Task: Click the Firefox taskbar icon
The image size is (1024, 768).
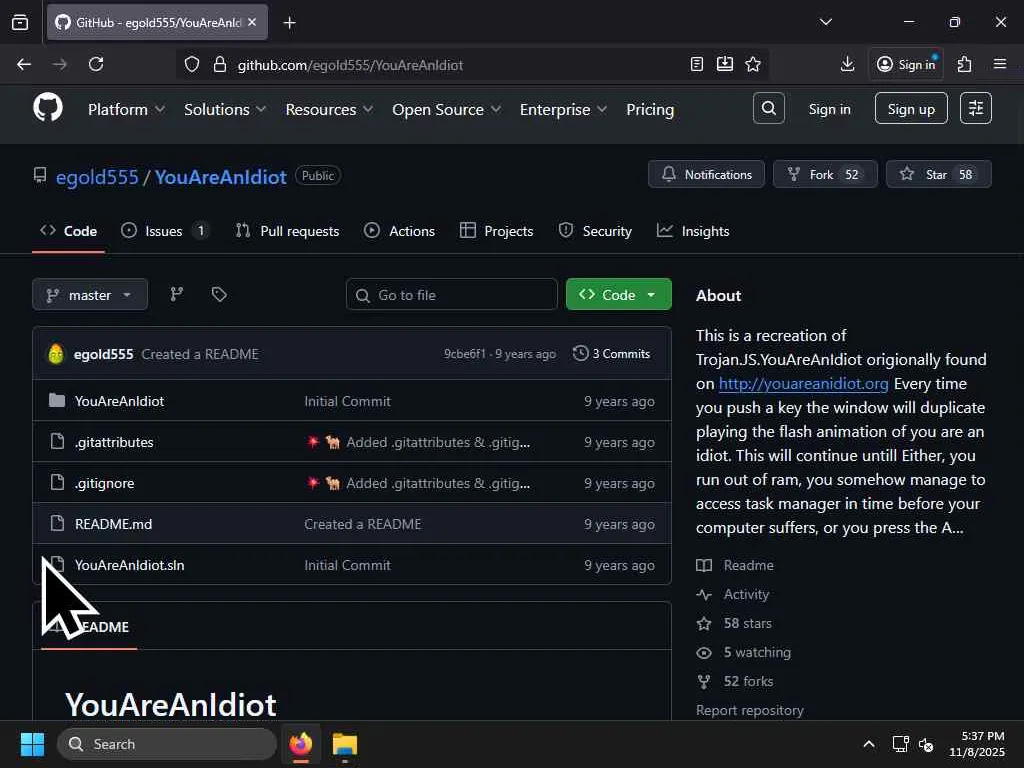Action: (300, 744)
